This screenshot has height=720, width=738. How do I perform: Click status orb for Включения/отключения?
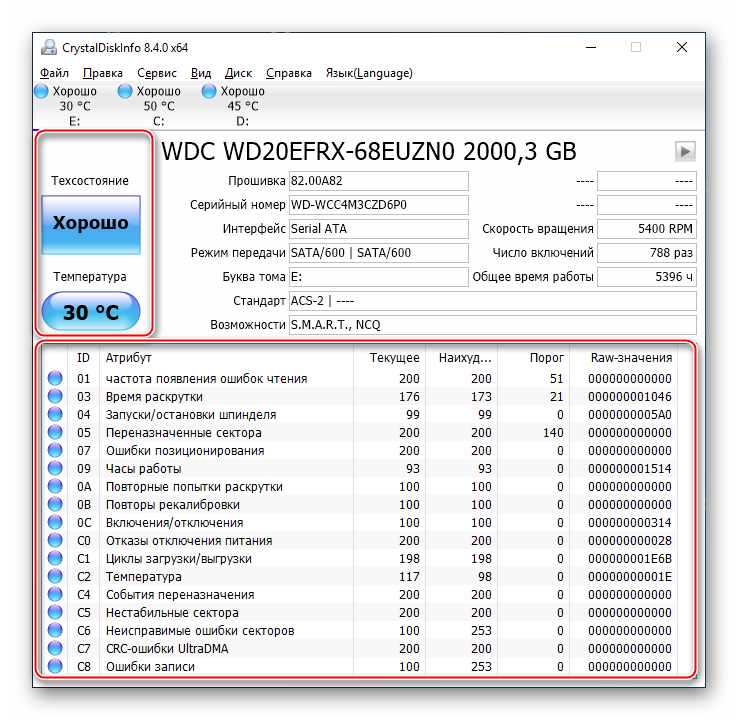55,522
